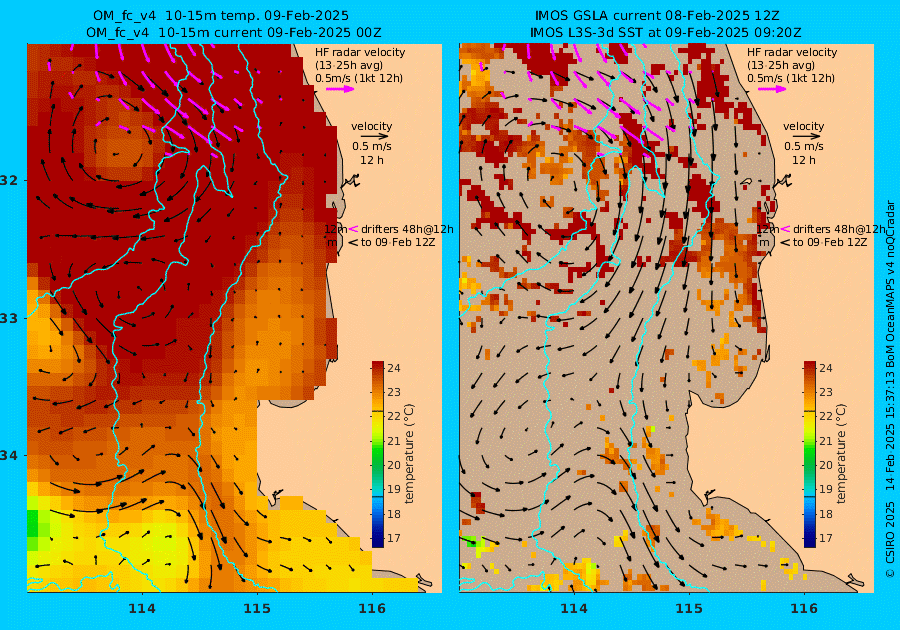Click longitude label '114' under right map

pyautogui.click(x=574, y=608)
